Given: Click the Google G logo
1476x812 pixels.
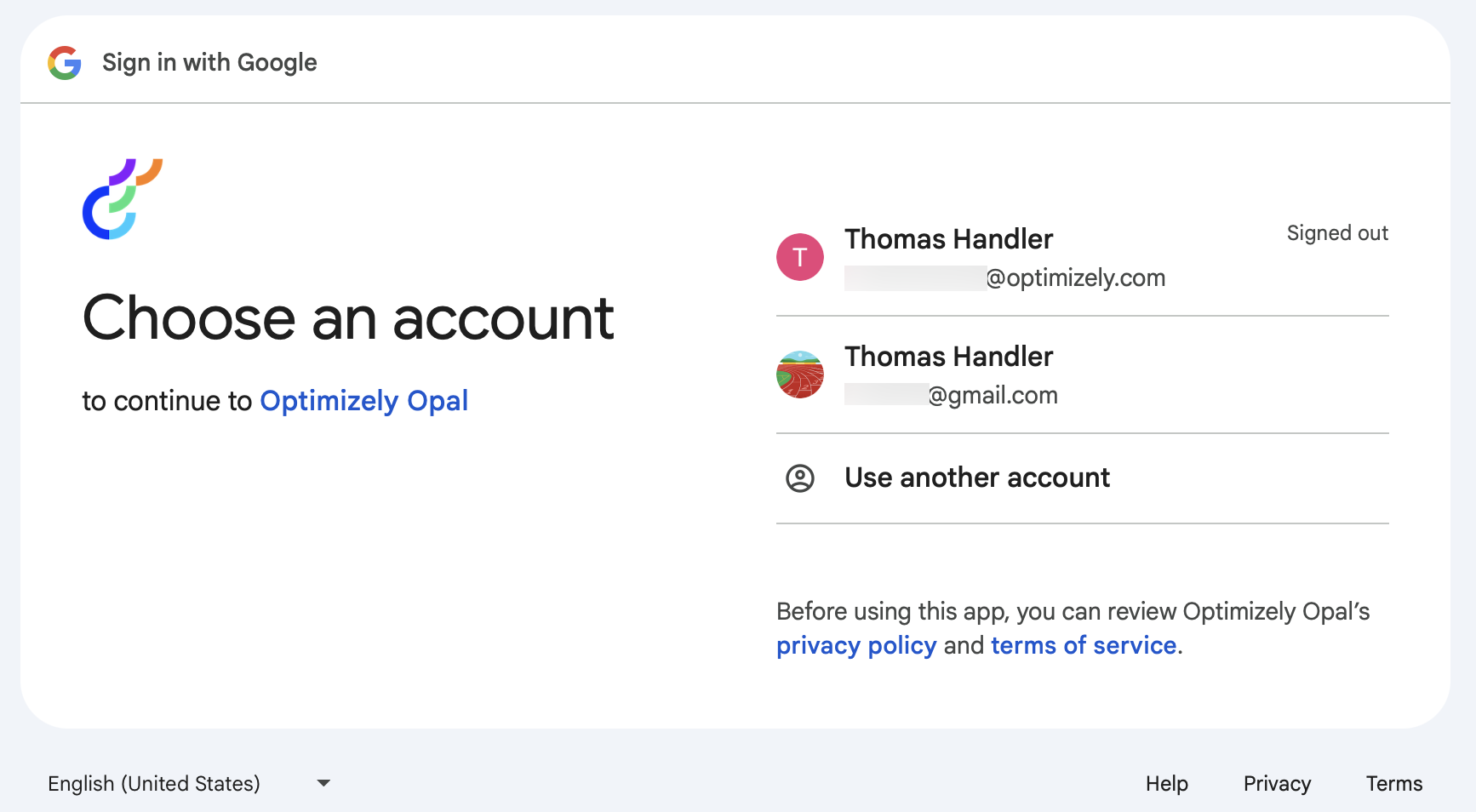Looking at the screenshot, I should (x=65, y=63).
